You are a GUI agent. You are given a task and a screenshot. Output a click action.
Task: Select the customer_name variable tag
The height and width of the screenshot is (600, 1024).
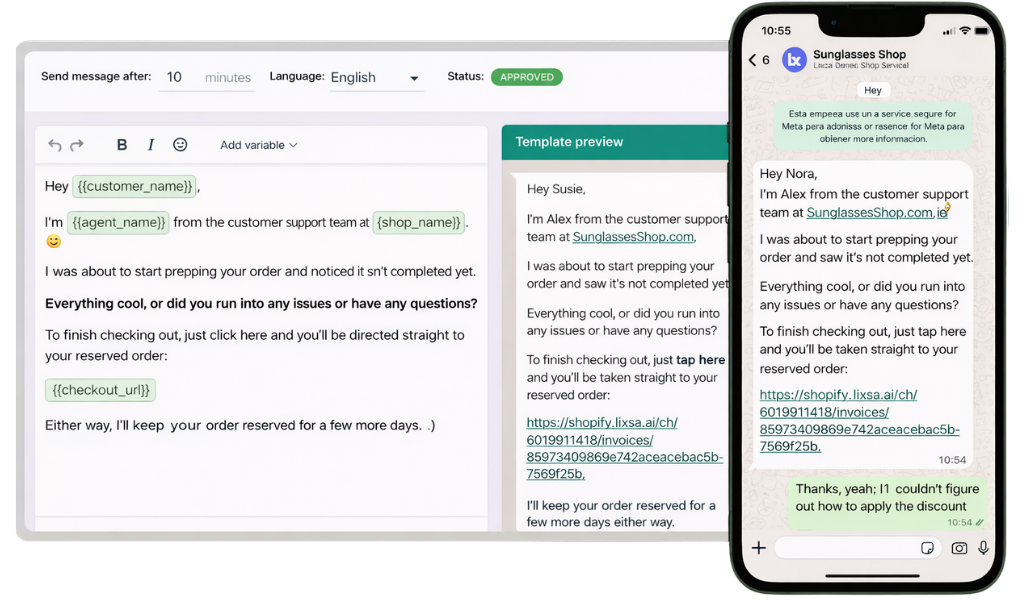point(134,186)
